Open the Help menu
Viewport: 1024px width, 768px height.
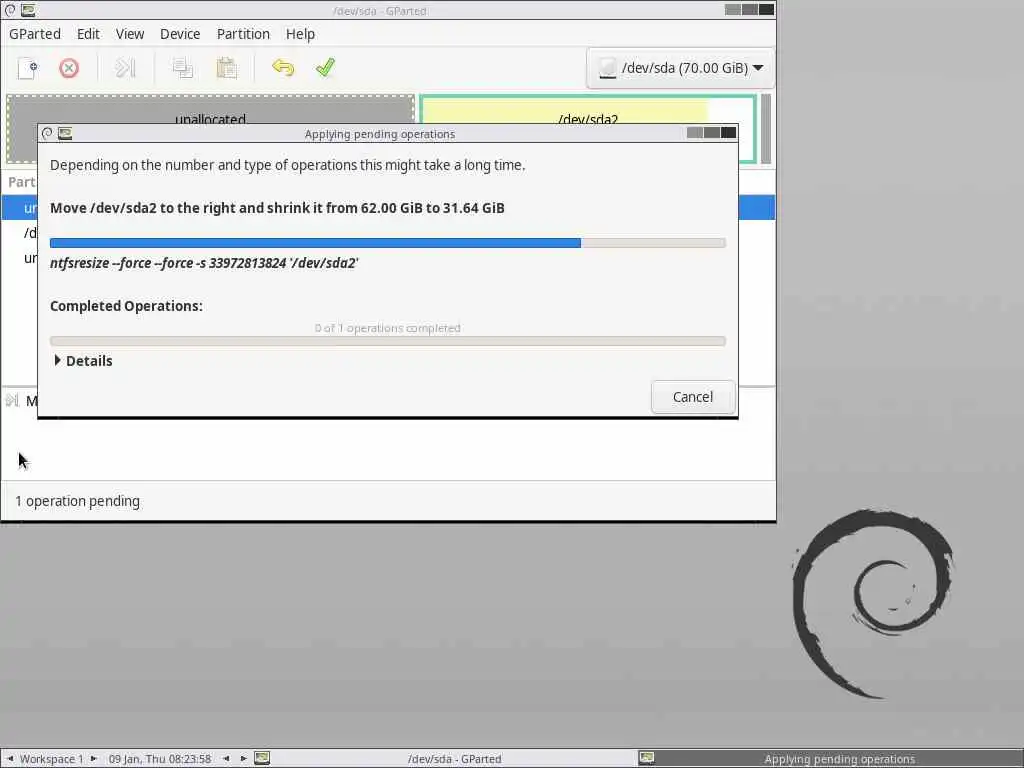(x=300, y=34)
